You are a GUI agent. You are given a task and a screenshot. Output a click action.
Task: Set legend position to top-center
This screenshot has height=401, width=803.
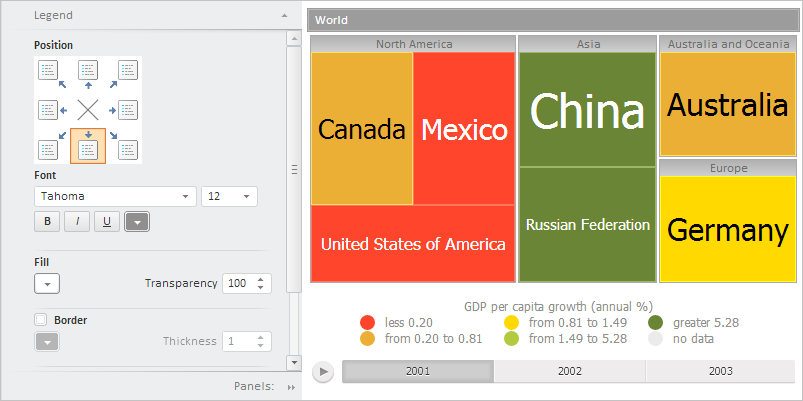(x=88, y=70)
